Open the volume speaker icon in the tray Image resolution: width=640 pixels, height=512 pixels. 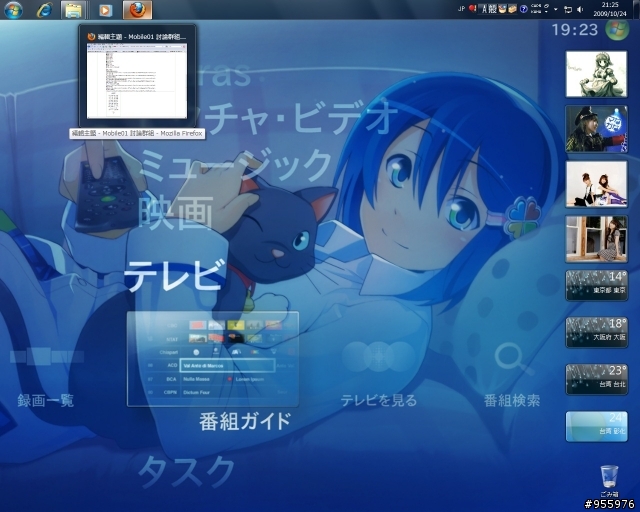click(580, 9)
